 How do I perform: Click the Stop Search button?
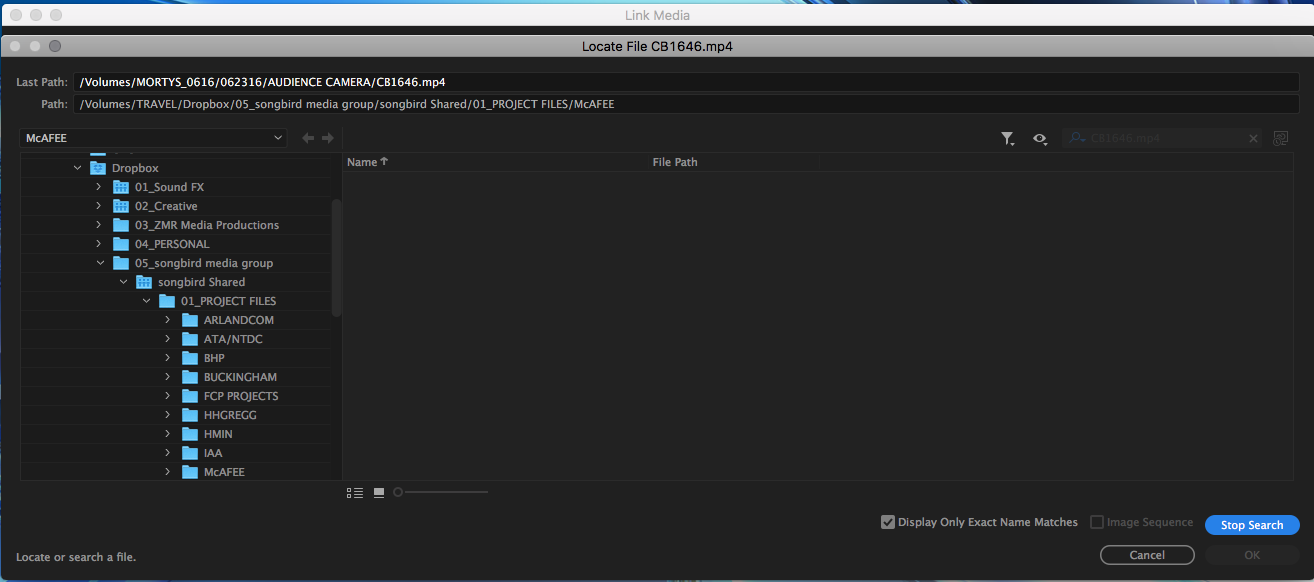pyautogui.click(x=1252, y=525)
